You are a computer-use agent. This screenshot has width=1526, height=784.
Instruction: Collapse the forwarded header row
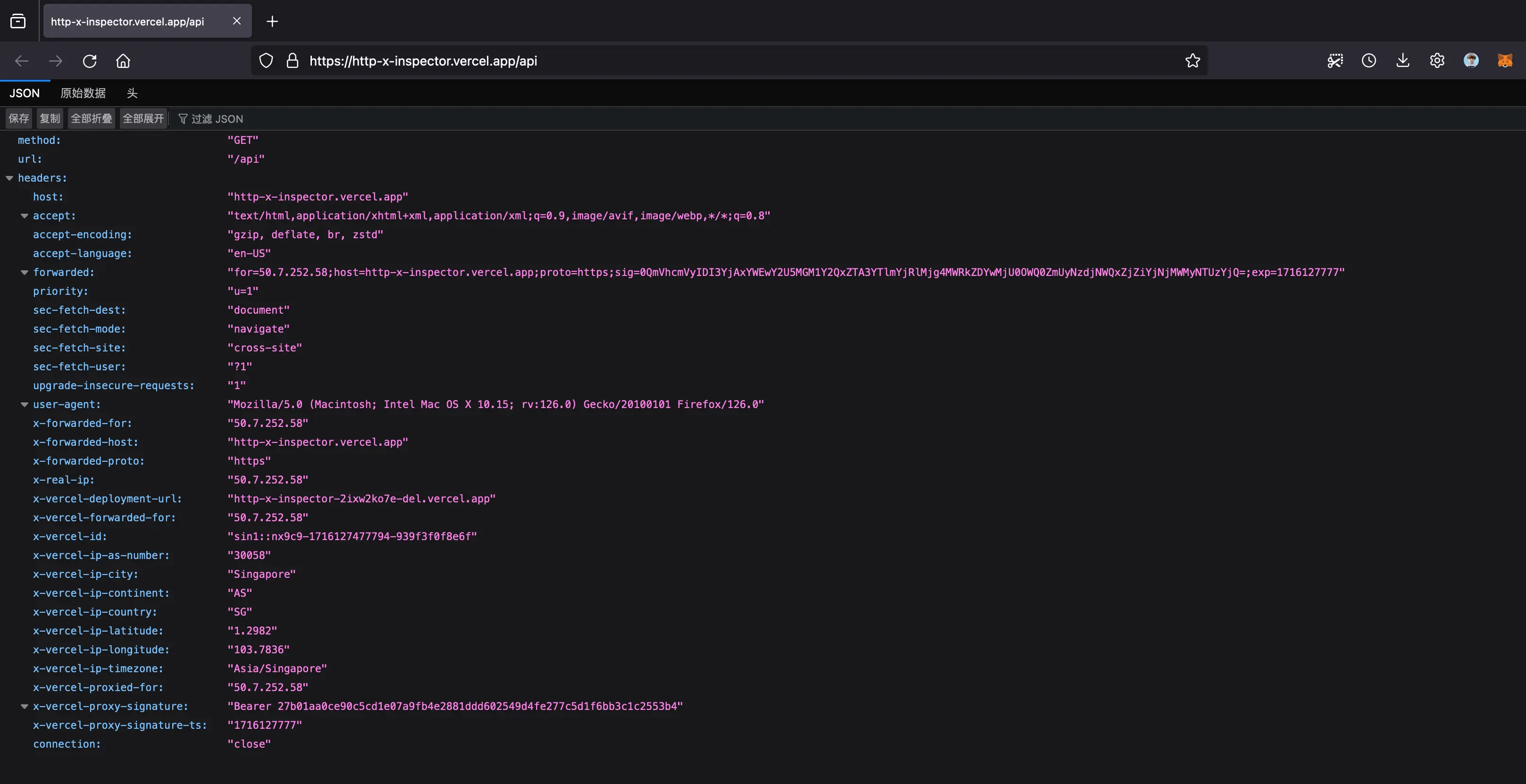25,273
